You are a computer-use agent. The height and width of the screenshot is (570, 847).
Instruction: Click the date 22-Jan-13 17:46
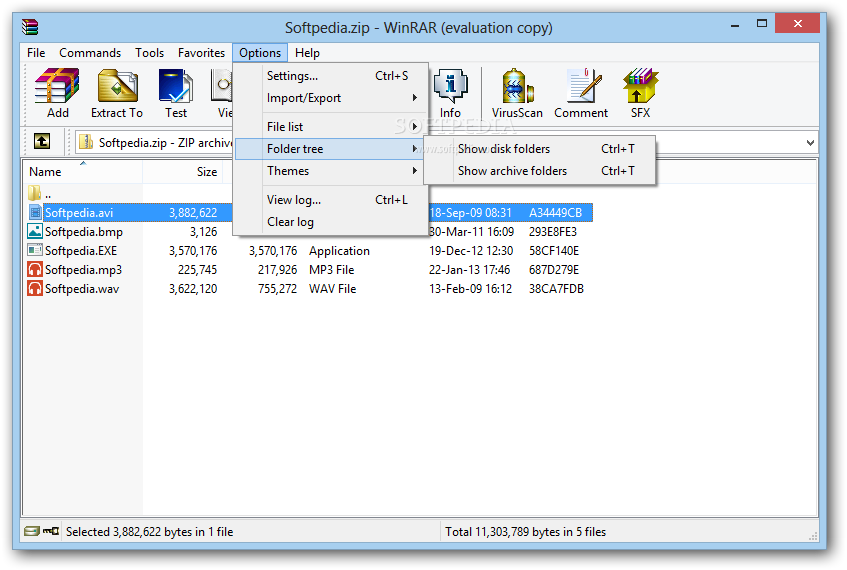pos(469,270)
